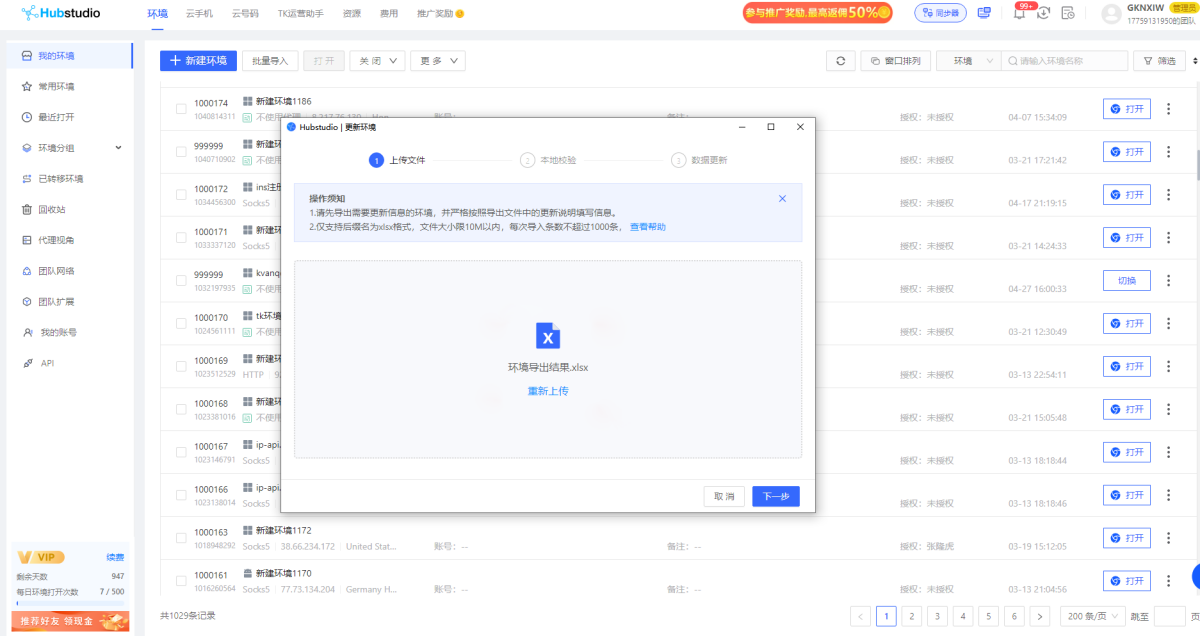Select the checkbox for 新建环境1172
Image resolution: width=1200 pixels, height=636 pixels.
pos(180,536)
